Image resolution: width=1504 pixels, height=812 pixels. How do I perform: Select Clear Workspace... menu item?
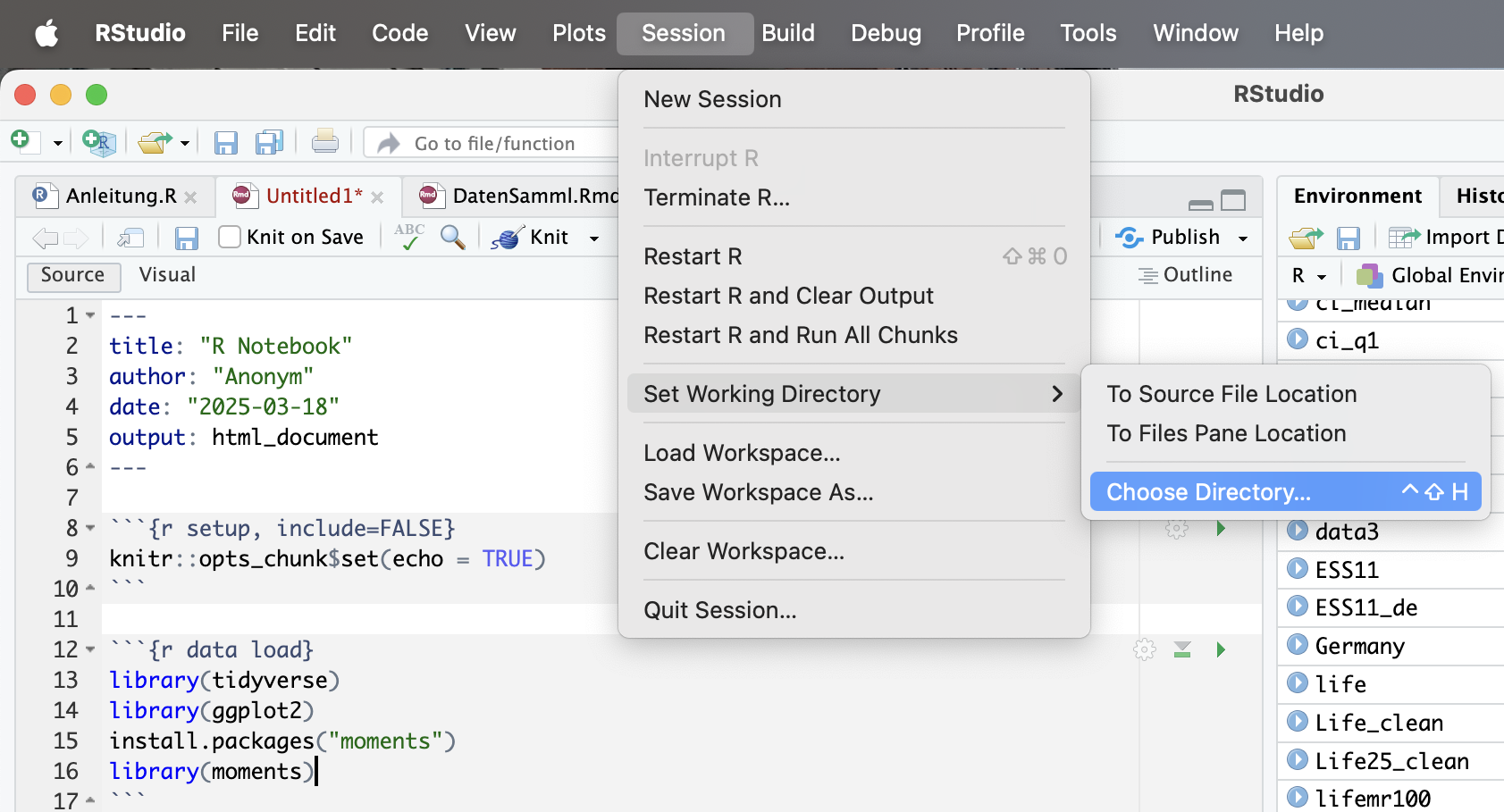853,551
